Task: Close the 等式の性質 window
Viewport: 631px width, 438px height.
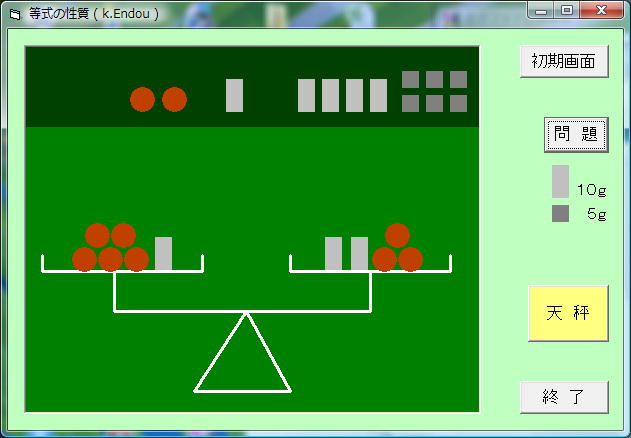Action: click(601, 10)
